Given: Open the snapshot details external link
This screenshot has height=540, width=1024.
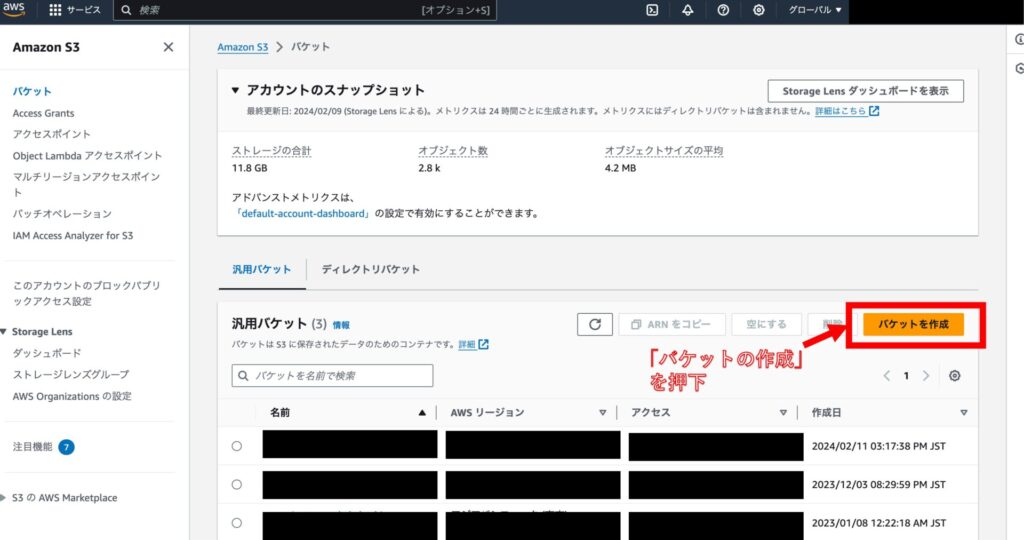Looking at the screenshot, I should click(847, 111).
